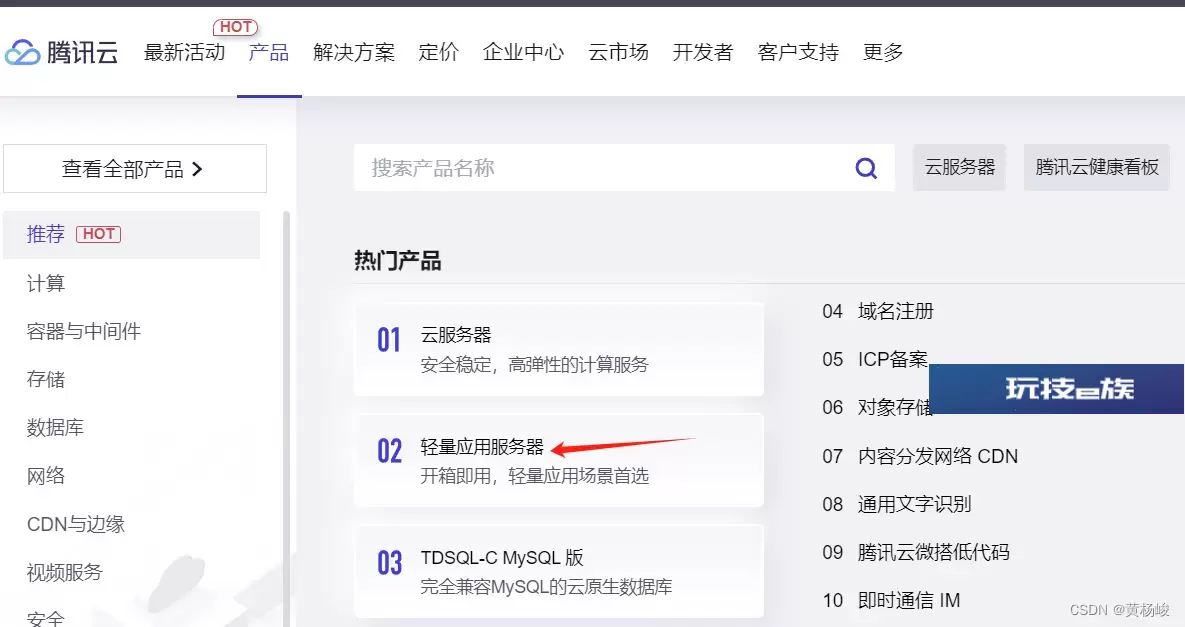The image size is (1185, 627).
Task: Open 03 TDSQL-C MySQL 版 card
Action: pos(558,571)
